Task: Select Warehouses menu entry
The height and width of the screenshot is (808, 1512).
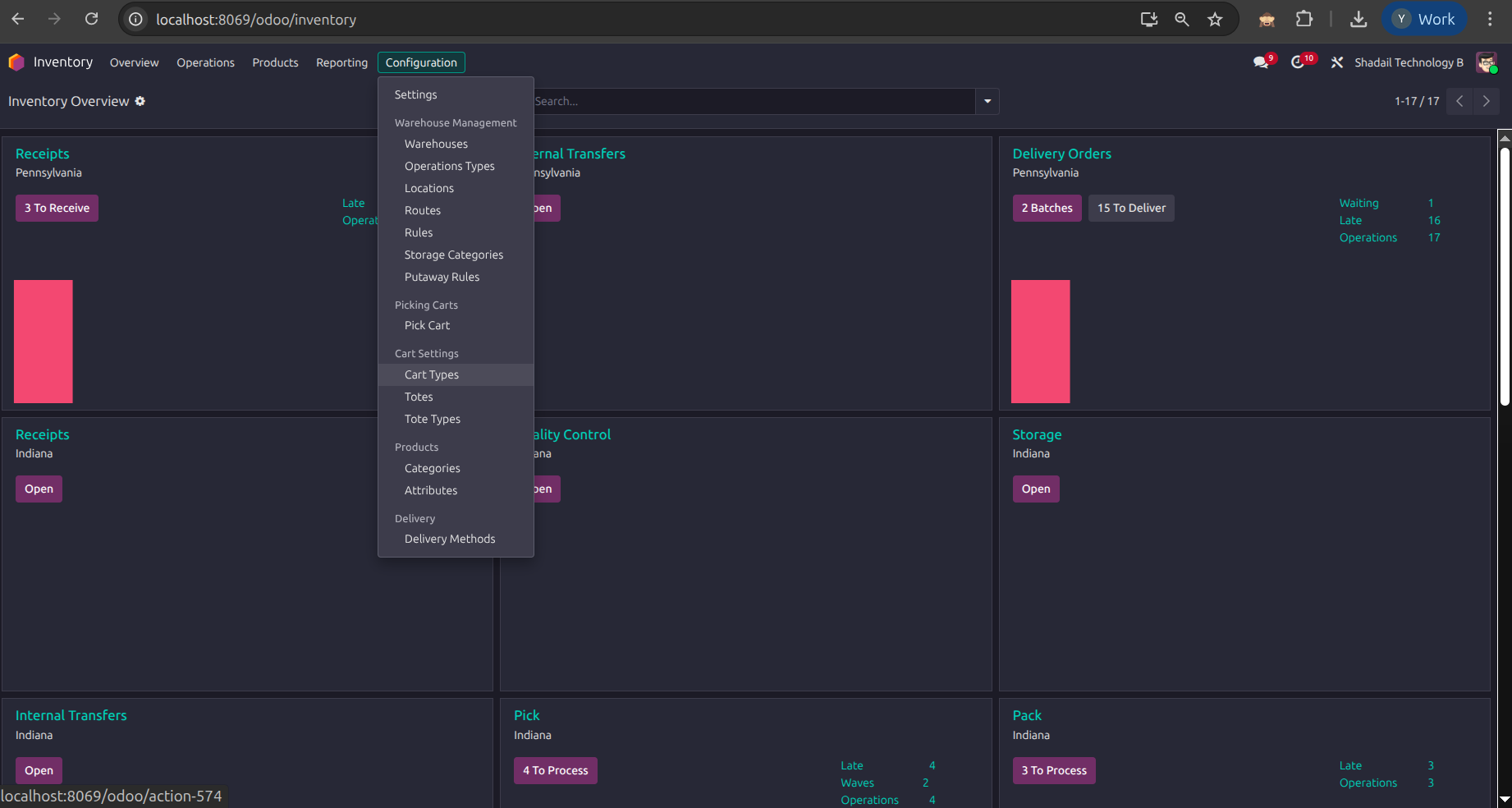Action: [456, 144]
